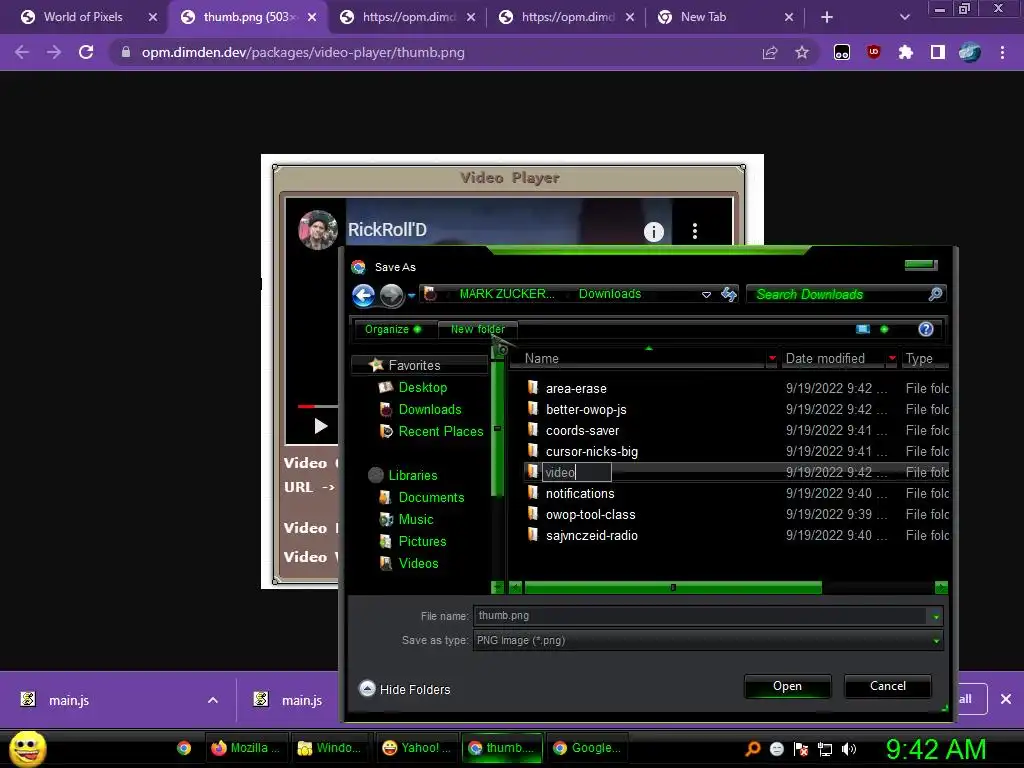Click the File name input field

coord(699,616)
